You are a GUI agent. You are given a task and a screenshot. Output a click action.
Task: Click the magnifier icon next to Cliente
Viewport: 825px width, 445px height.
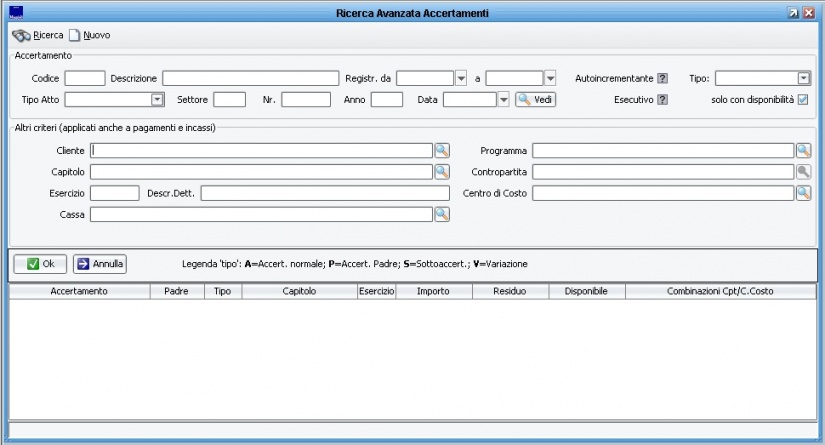point(441,150)
